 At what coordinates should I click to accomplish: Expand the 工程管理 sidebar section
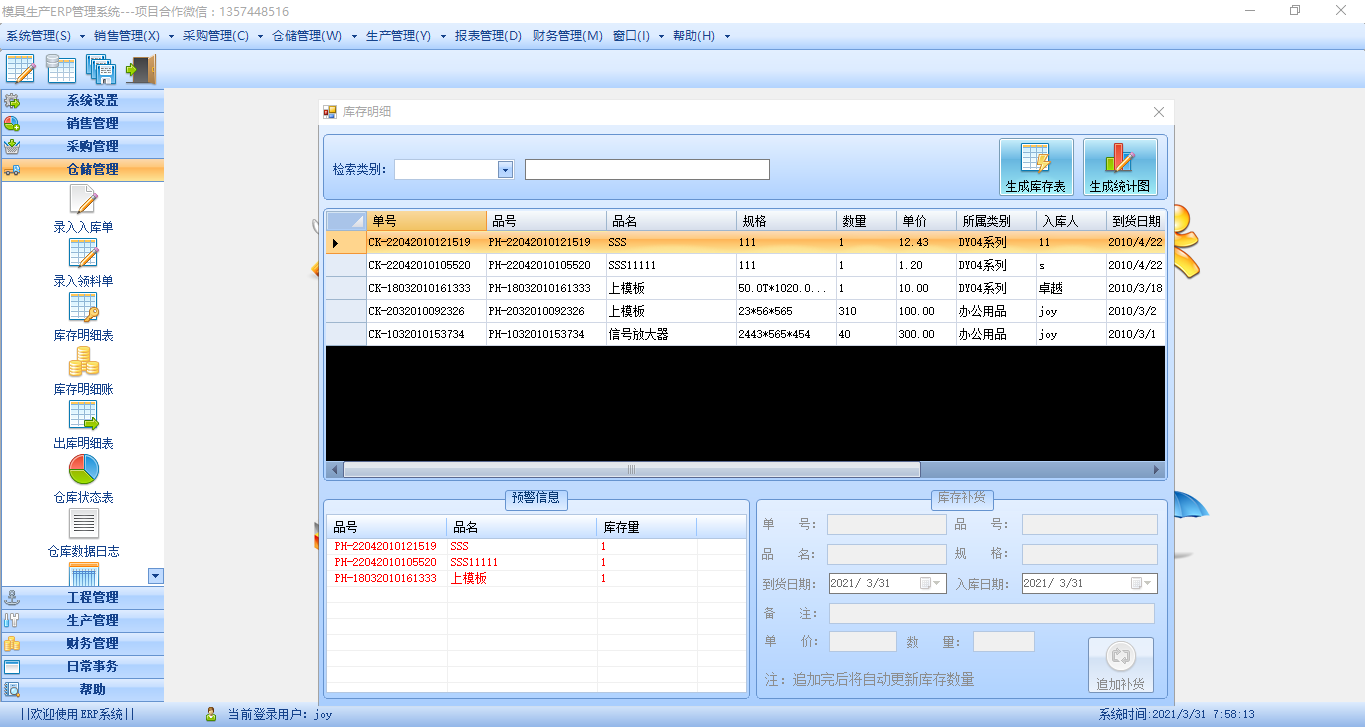point(83,598)
